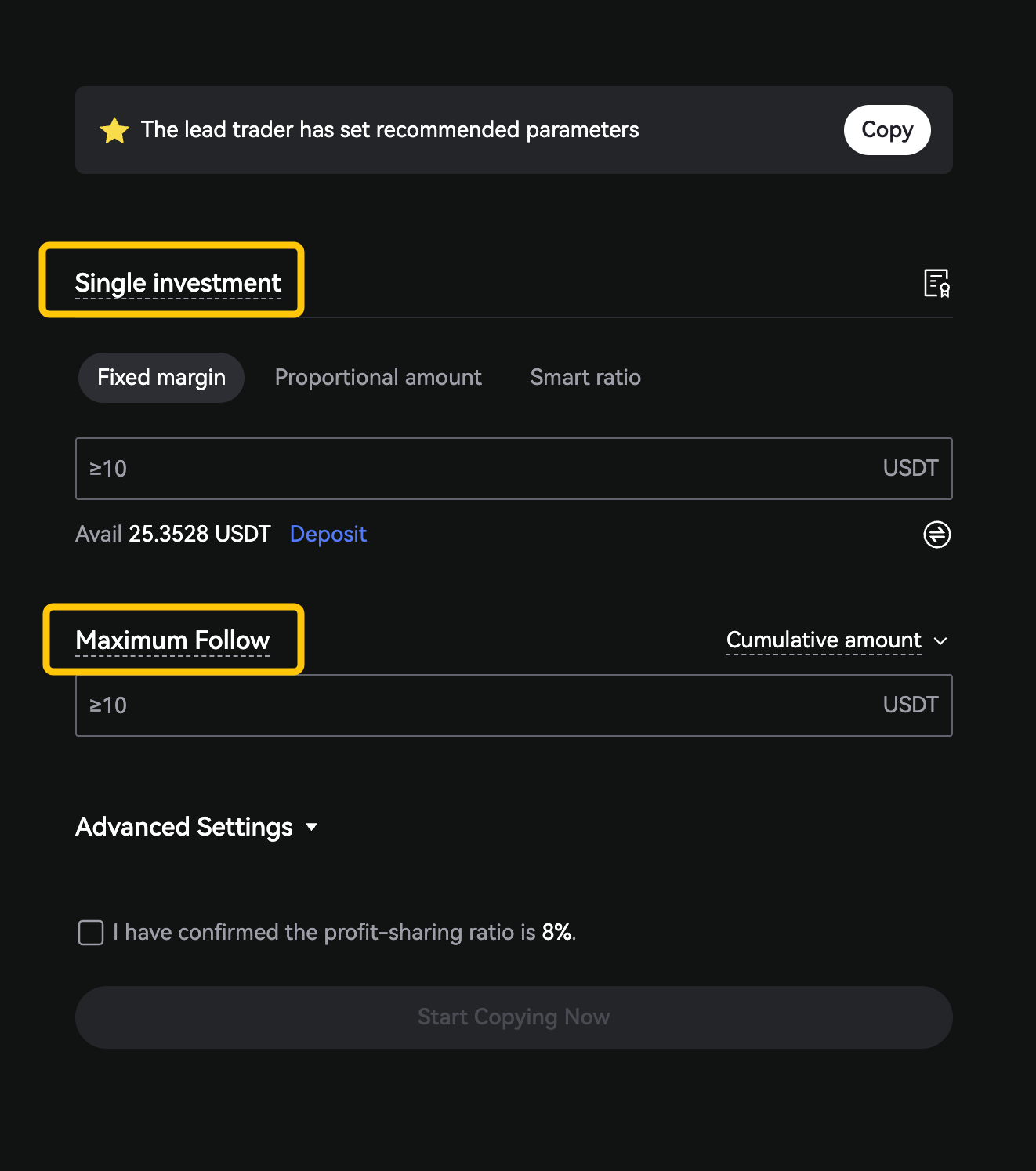Click the Avail 25.3528 USDT balance text

click(x=172, y=535)
